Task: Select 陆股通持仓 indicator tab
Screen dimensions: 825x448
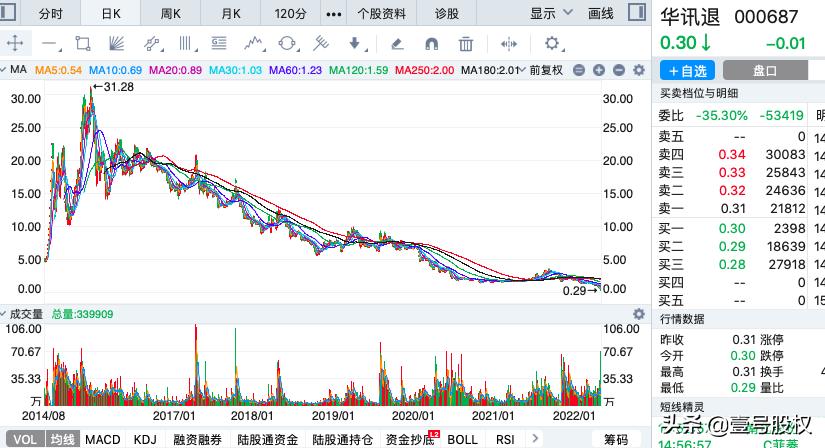Action: click(343, 439)
